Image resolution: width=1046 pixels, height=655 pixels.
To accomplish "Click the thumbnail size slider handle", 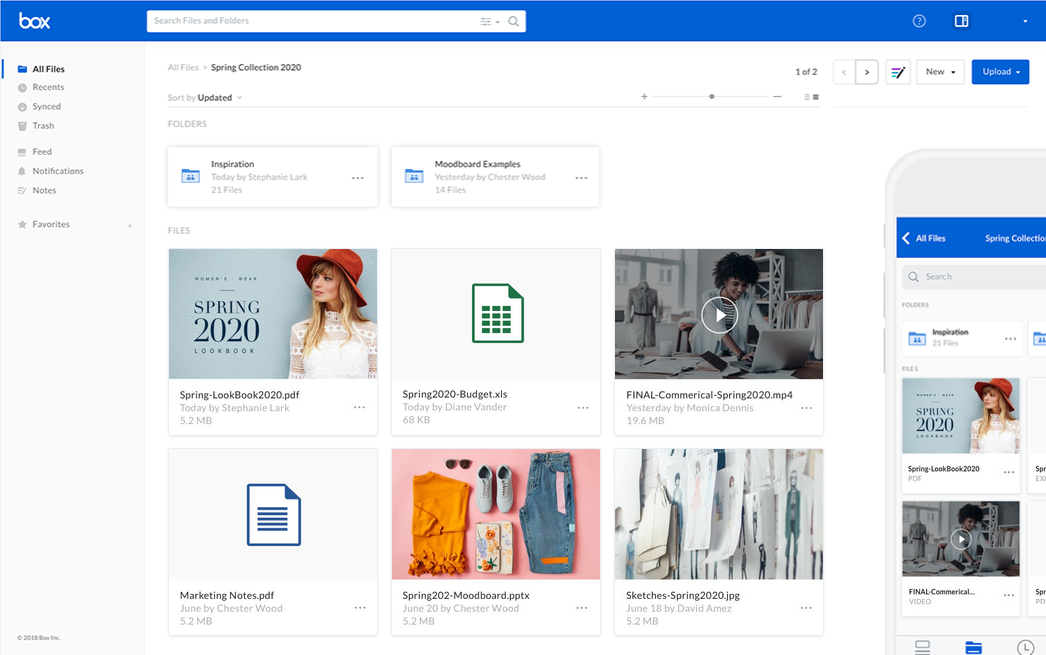I will (712, 97).
